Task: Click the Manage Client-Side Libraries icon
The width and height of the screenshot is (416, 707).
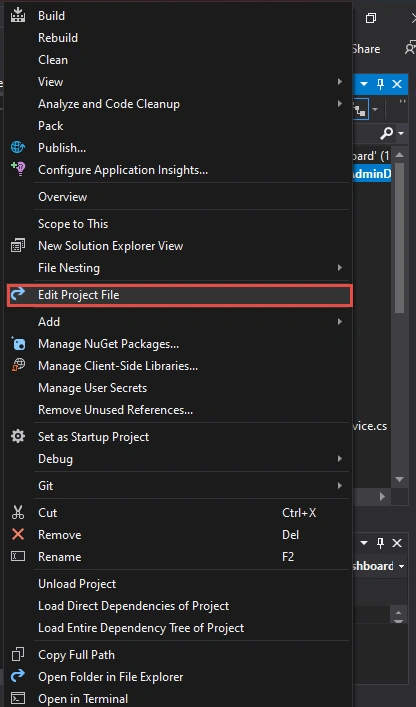Action: click(x=18, y=366)
